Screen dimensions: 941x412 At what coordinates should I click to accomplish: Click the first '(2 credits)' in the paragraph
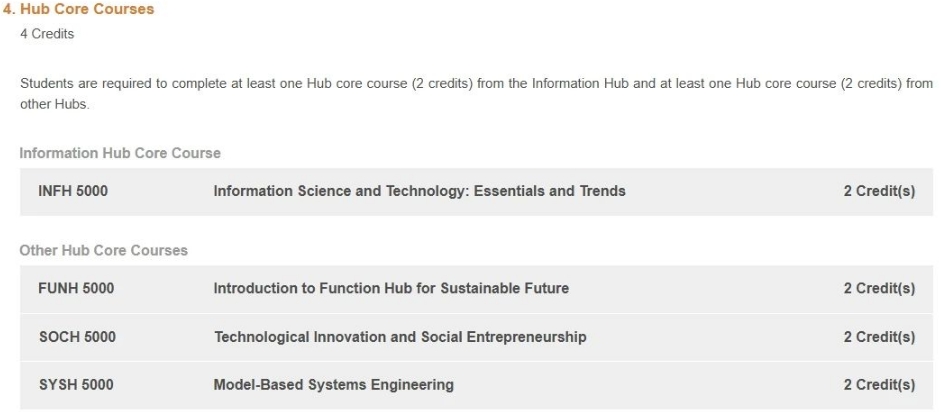click(442, 83)
